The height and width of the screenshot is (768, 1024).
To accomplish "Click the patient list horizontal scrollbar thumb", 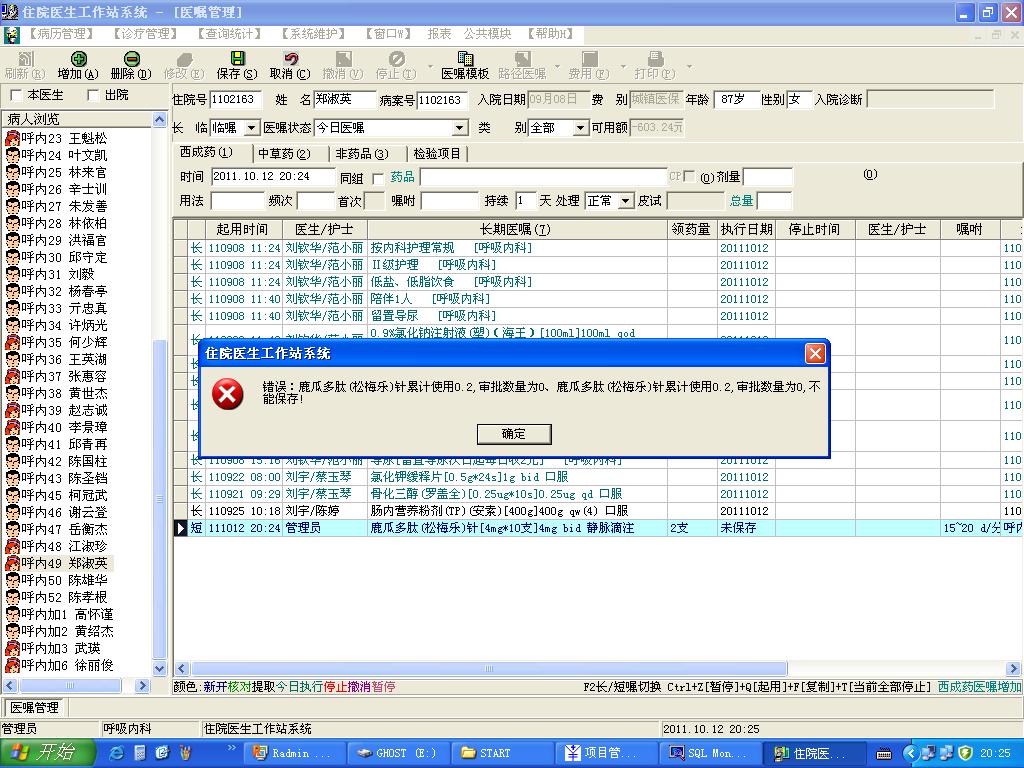I will (x=71, y=686).
